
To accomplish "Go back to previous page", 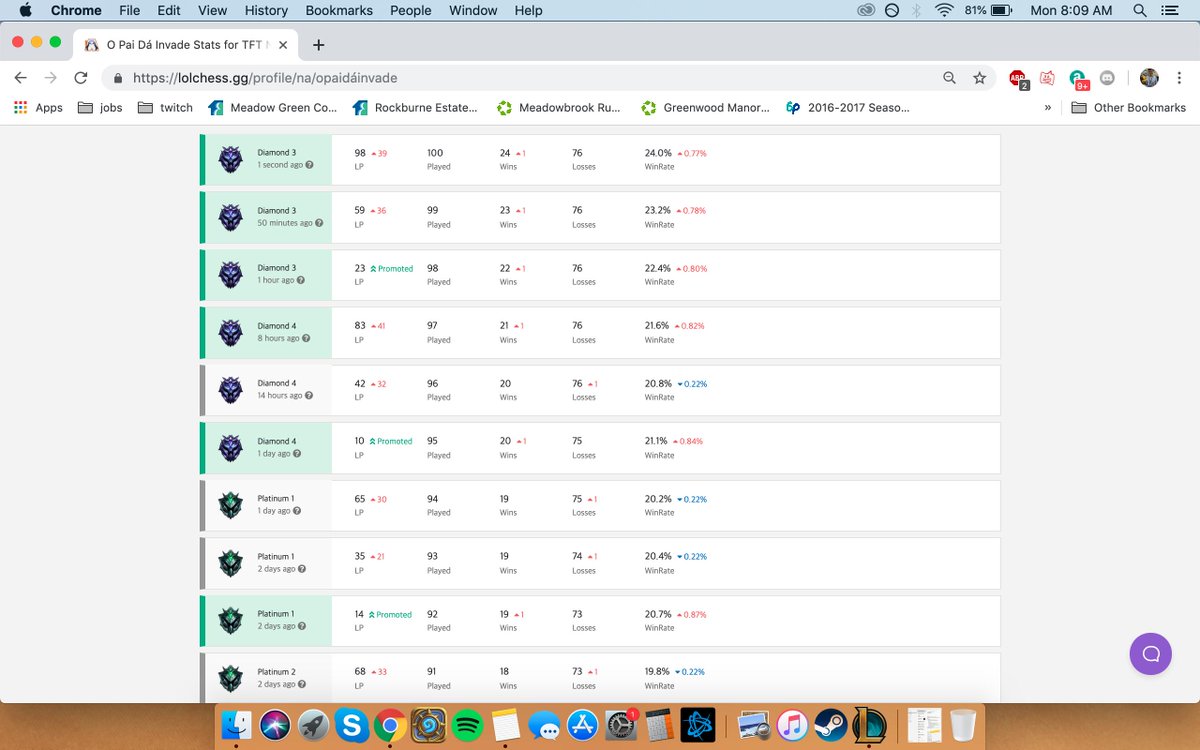I will tap(21, 78).
